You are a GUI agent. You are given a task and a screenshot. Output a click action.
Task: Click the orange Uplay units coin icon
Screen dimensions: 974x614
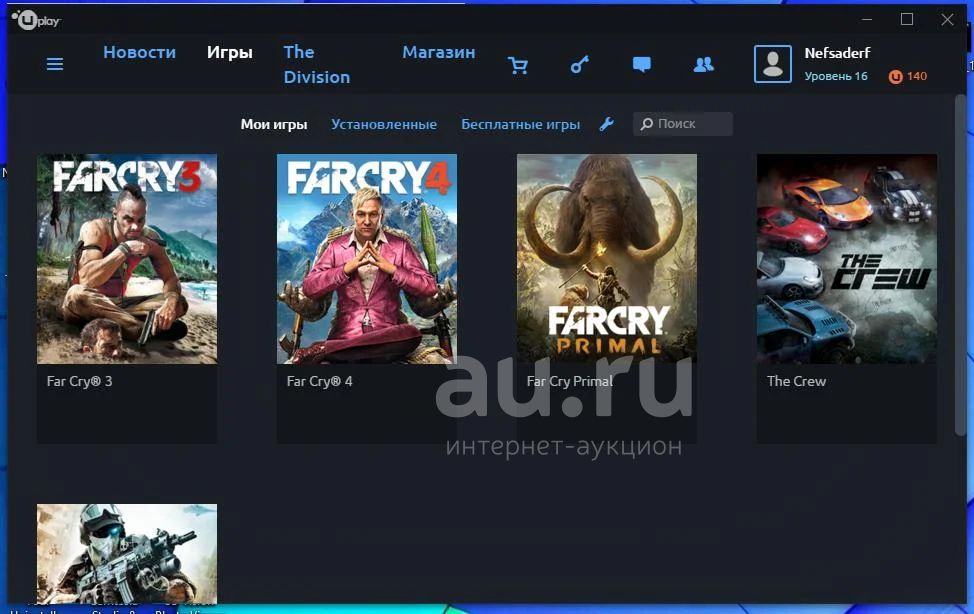pyautogui.click(x=895, y=76)
